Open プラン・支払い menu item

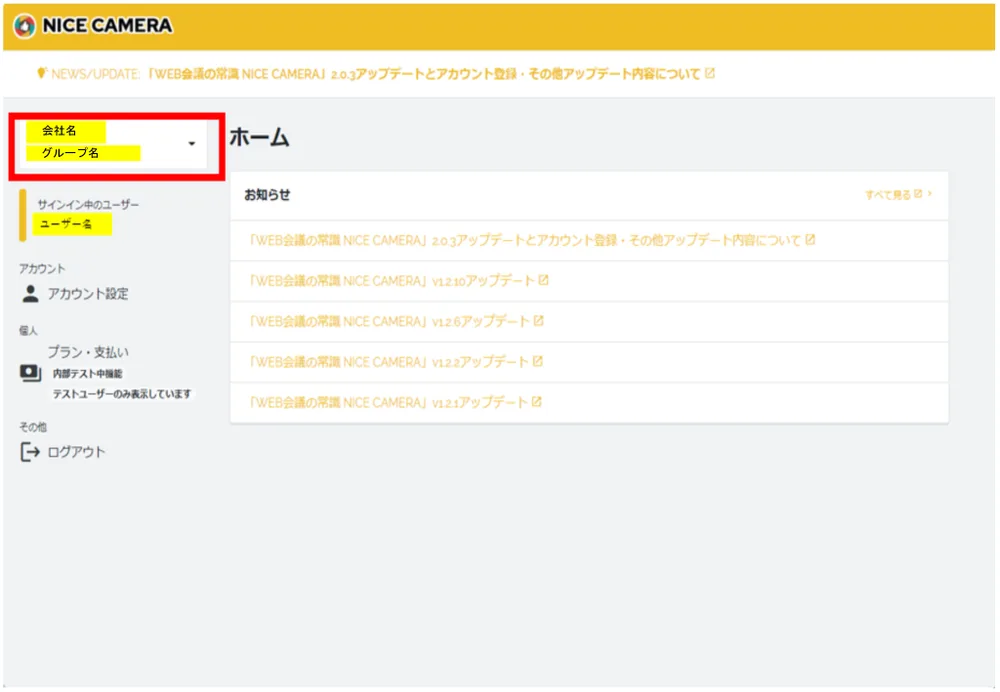88,352
